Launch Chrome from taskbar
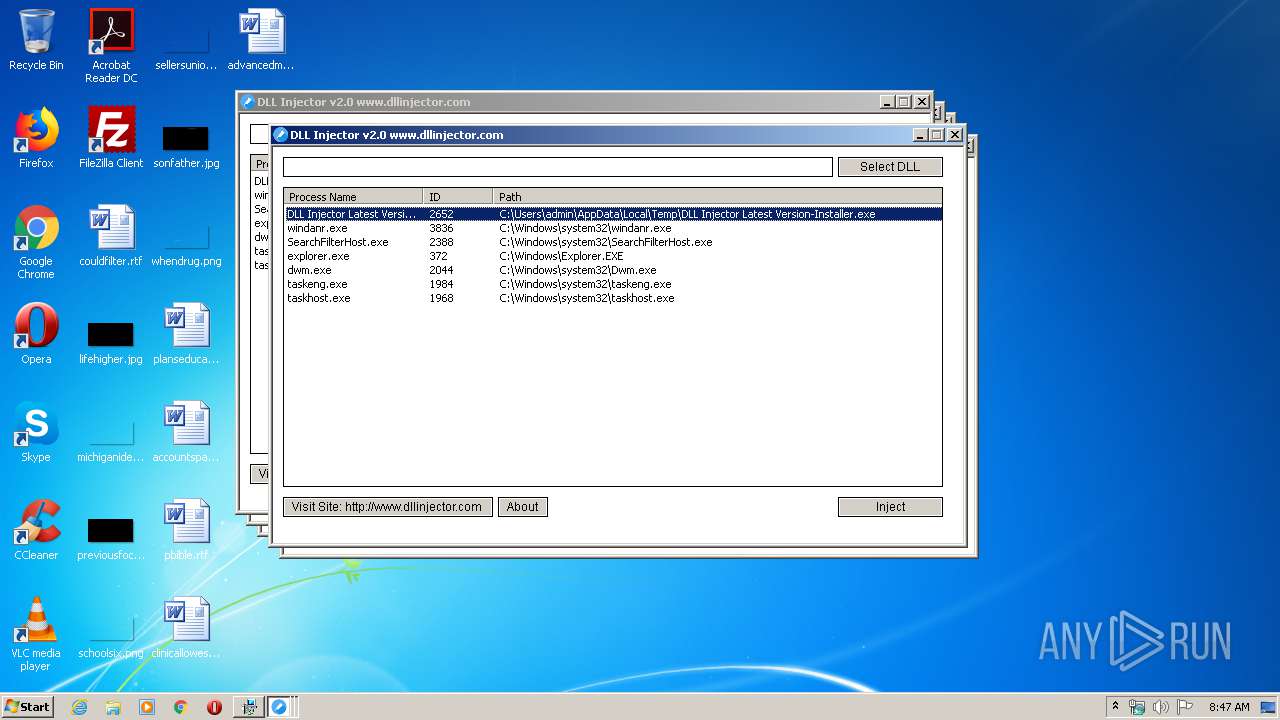 click(x=181, y=707)
